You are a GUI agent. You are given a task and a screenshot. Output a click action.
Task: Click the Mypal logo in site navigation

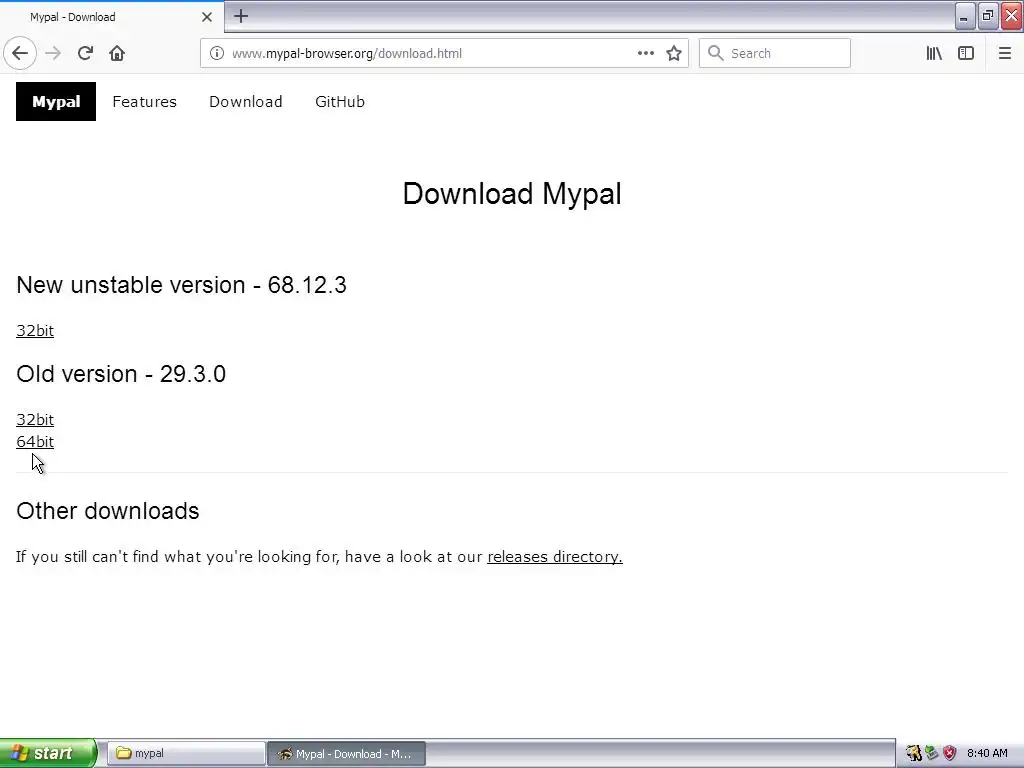[56, 101]
